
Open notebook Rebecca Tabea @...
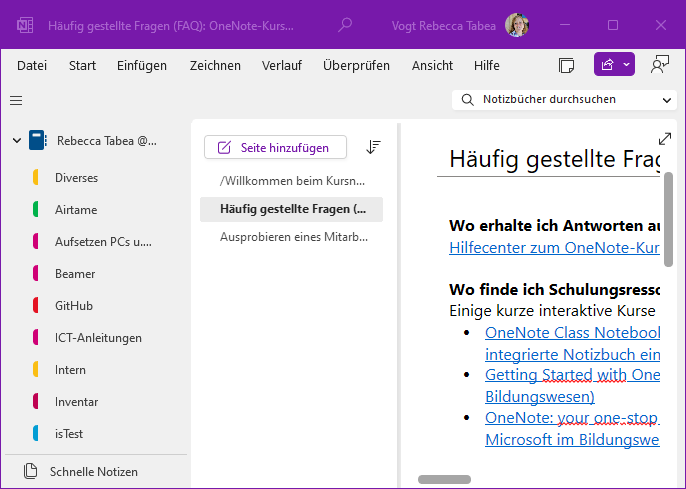pos(107,141)
